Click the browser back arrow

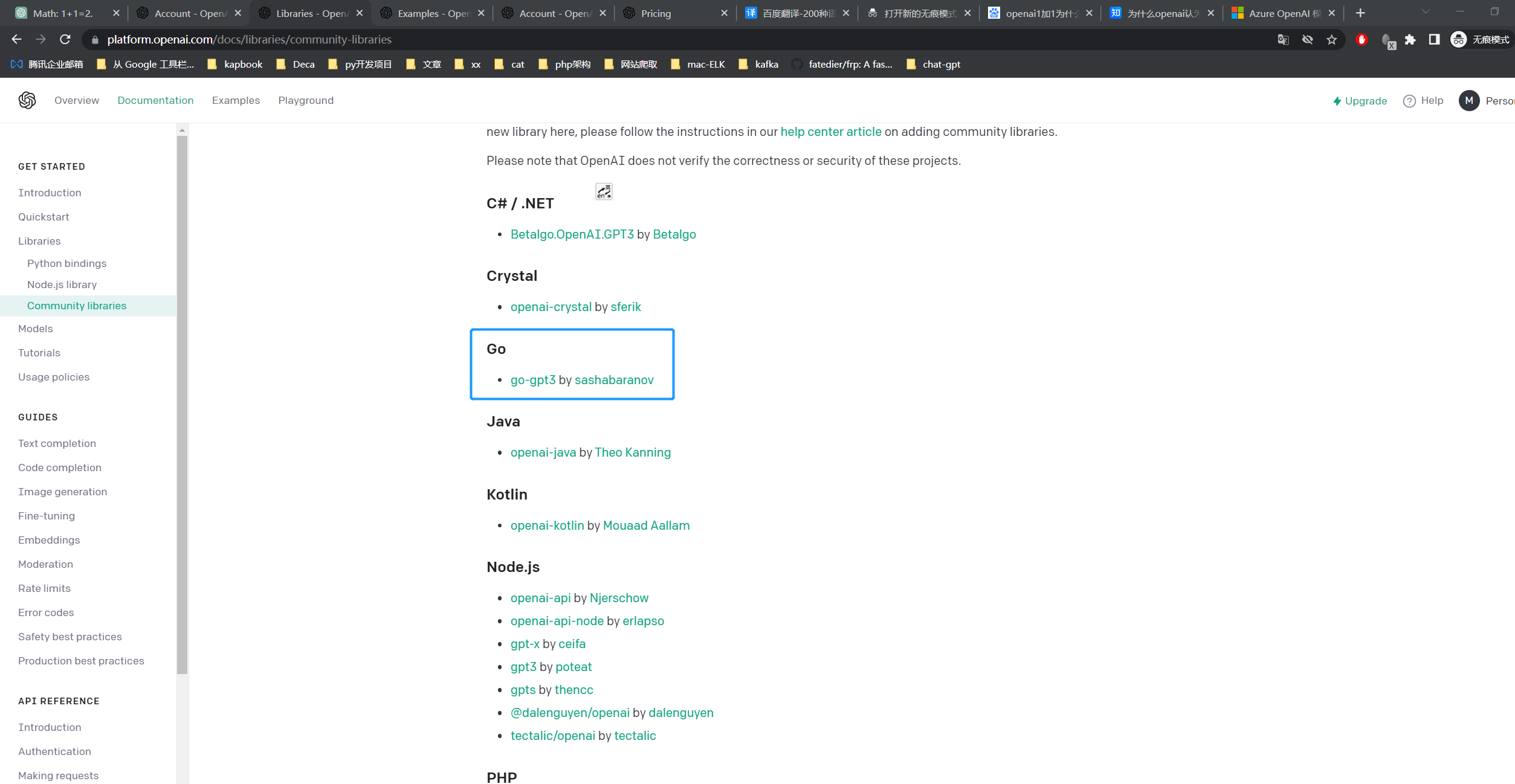[x=16, y=39]
